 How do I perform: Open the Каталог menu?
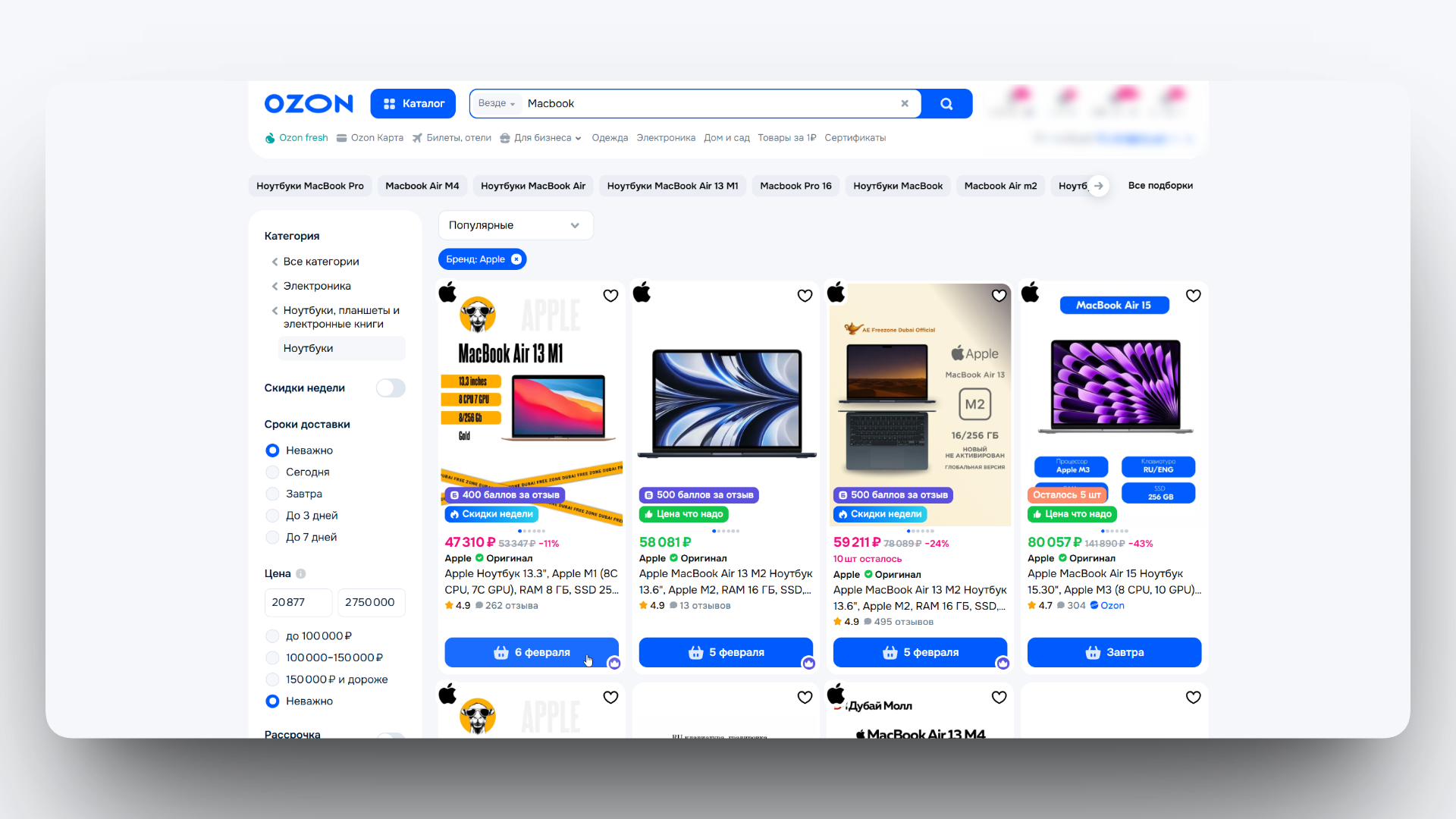coord(413,103)
